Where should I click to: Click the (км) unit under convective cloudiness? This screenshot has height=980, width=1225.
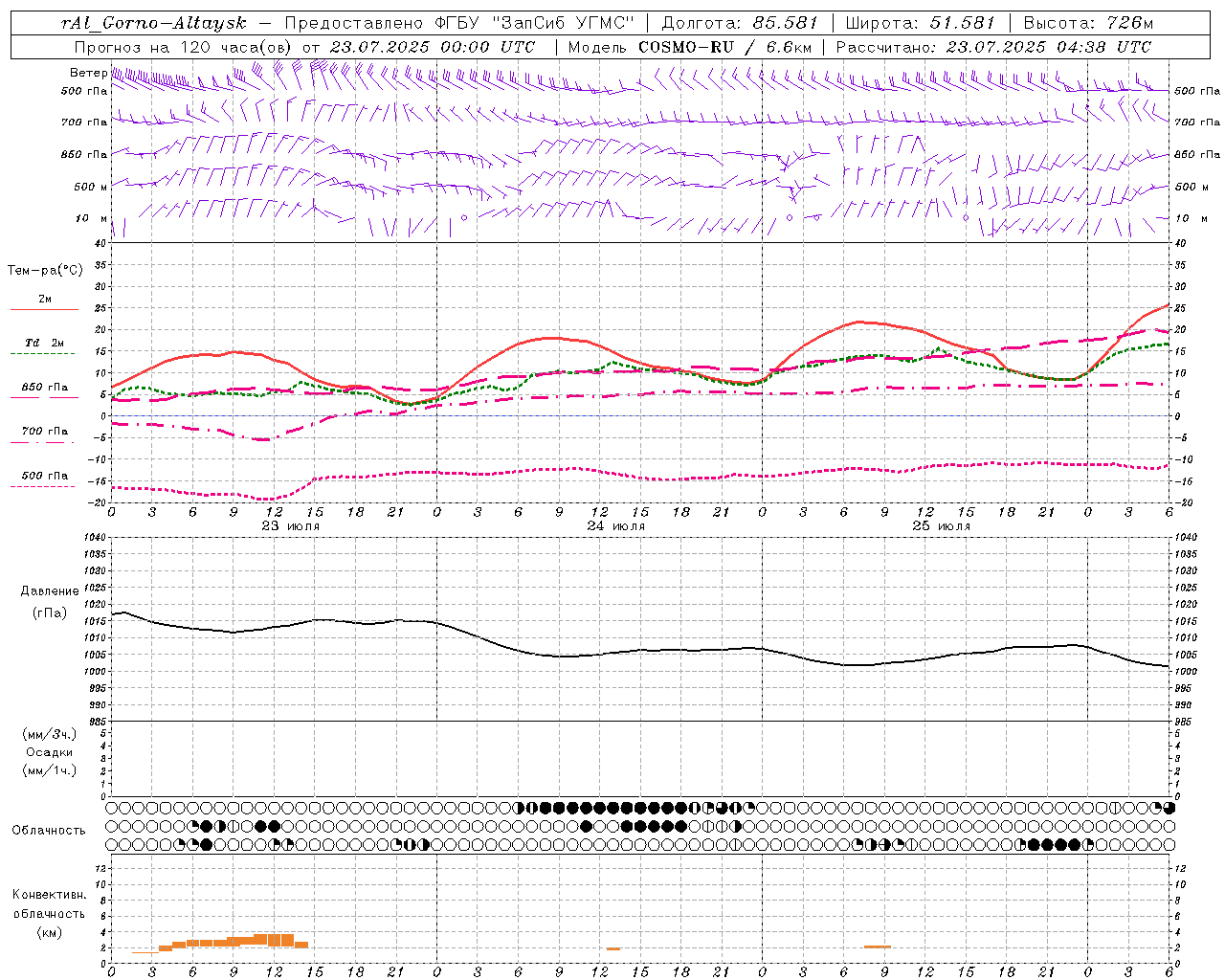click(49, 932)
